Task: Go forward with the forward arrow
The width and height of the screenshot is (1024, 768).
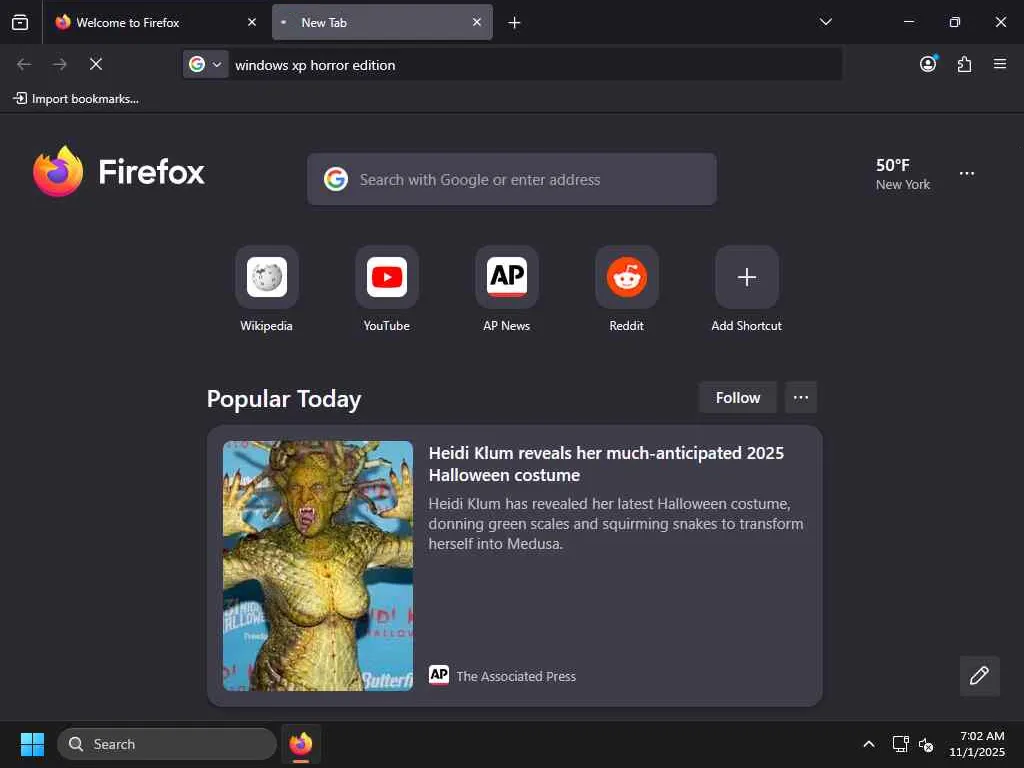Action: click(60, 64)
